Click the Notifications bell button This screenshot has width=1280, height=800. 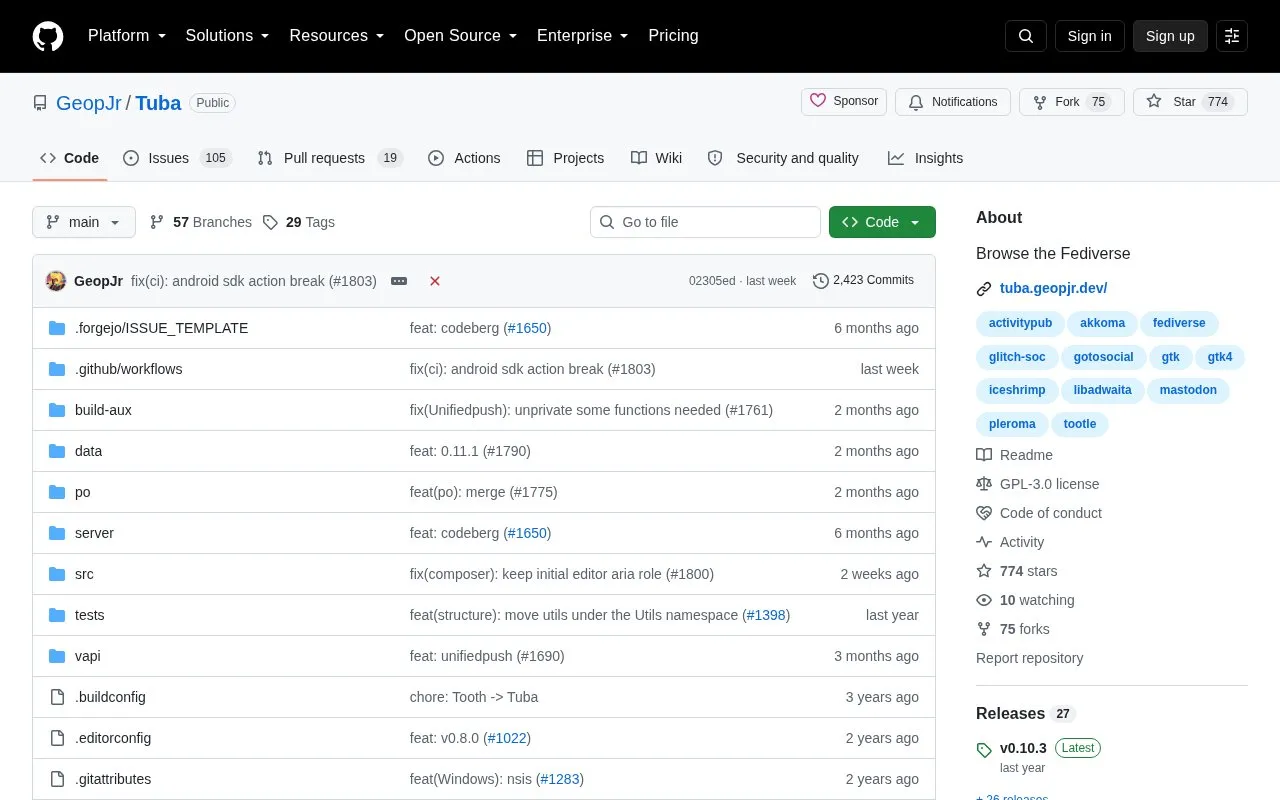pos(953,102)
